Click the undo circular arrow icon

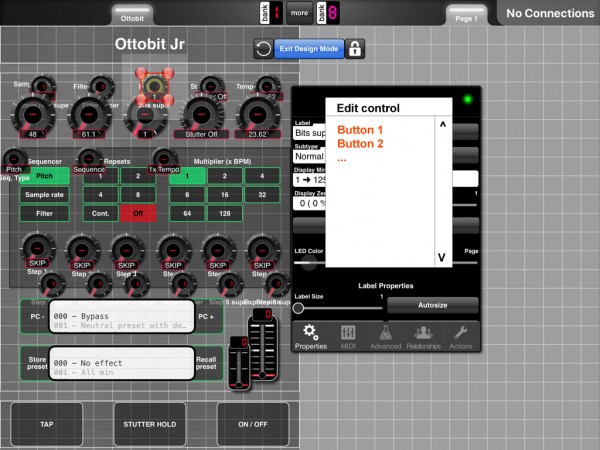click(263, 49)
